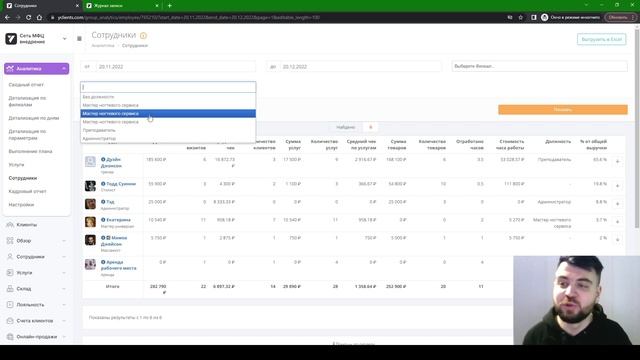640x360 pixels.
Task: Toggle the sidebar hamburger menu icon
Action: click(x=79, y=39)
